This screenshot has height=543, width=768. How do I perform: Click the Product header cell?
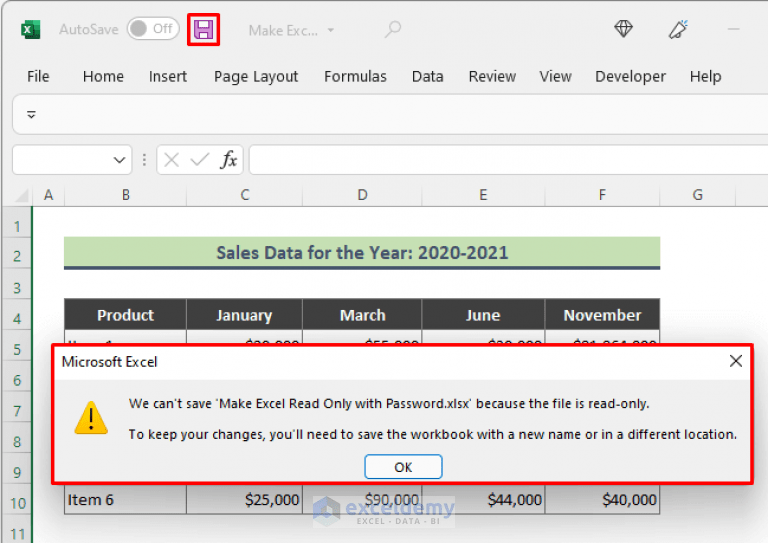125,315
